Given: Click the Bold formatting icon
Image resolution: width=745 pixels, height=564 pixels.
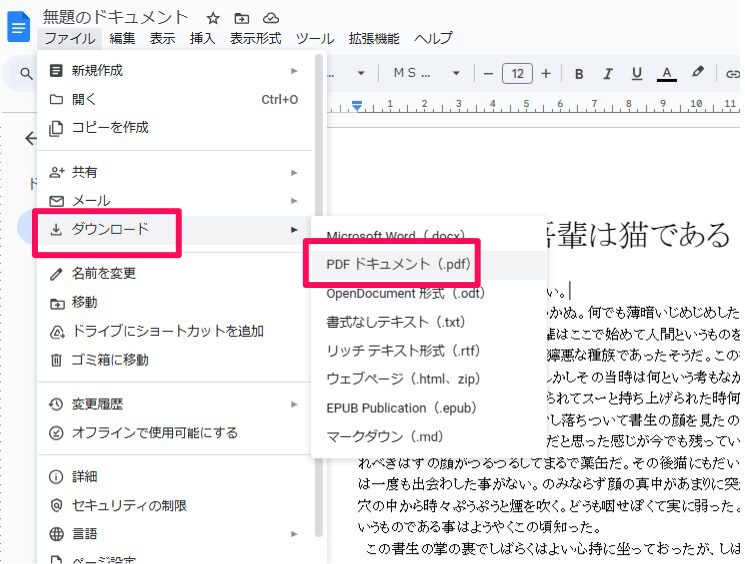Looking at the screenshot, I should (x=579, y=73).
